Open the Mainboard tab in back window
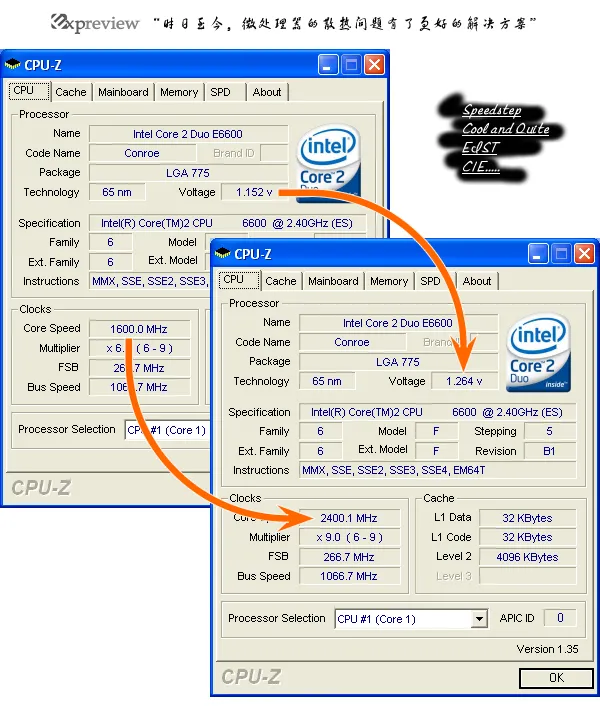Image resolution: width=600 pixels, height=709 pixels. tap(123, 92)
